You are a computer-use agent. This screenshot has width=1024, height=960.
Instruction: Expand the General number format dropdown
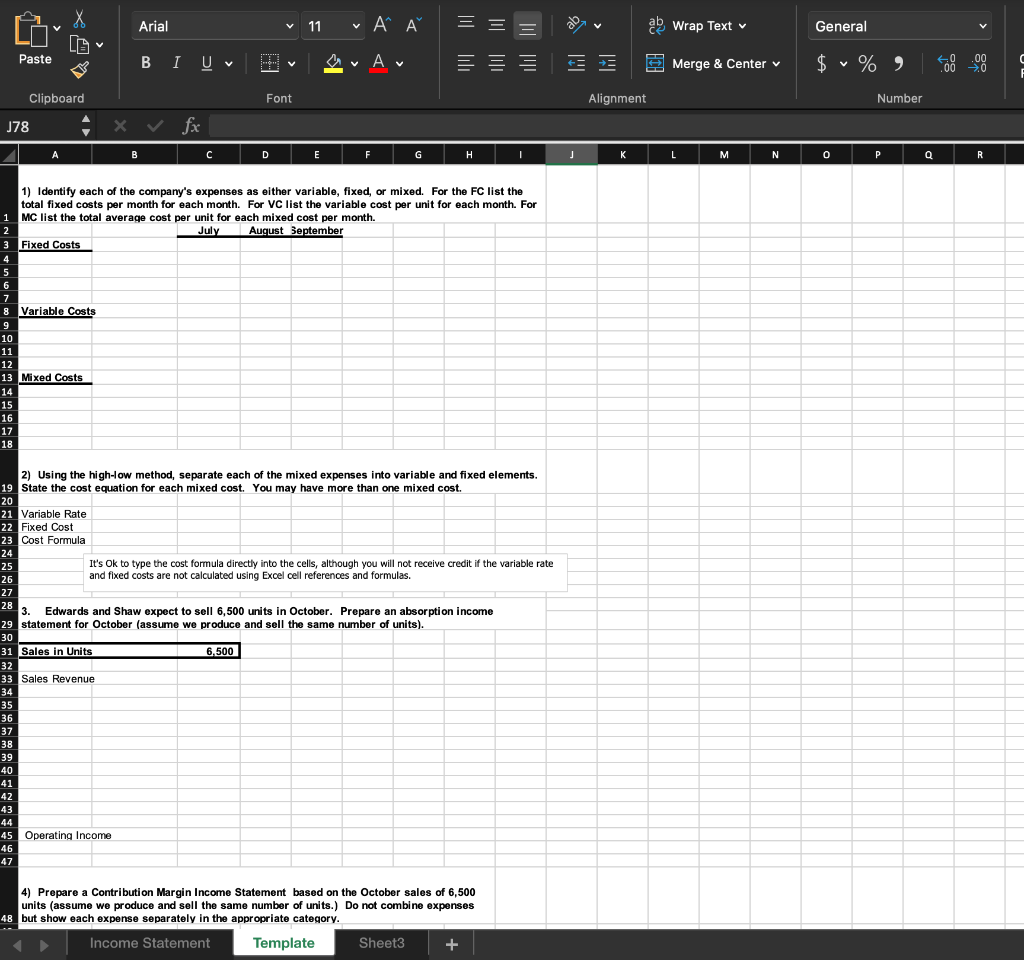tap(983, 26)
